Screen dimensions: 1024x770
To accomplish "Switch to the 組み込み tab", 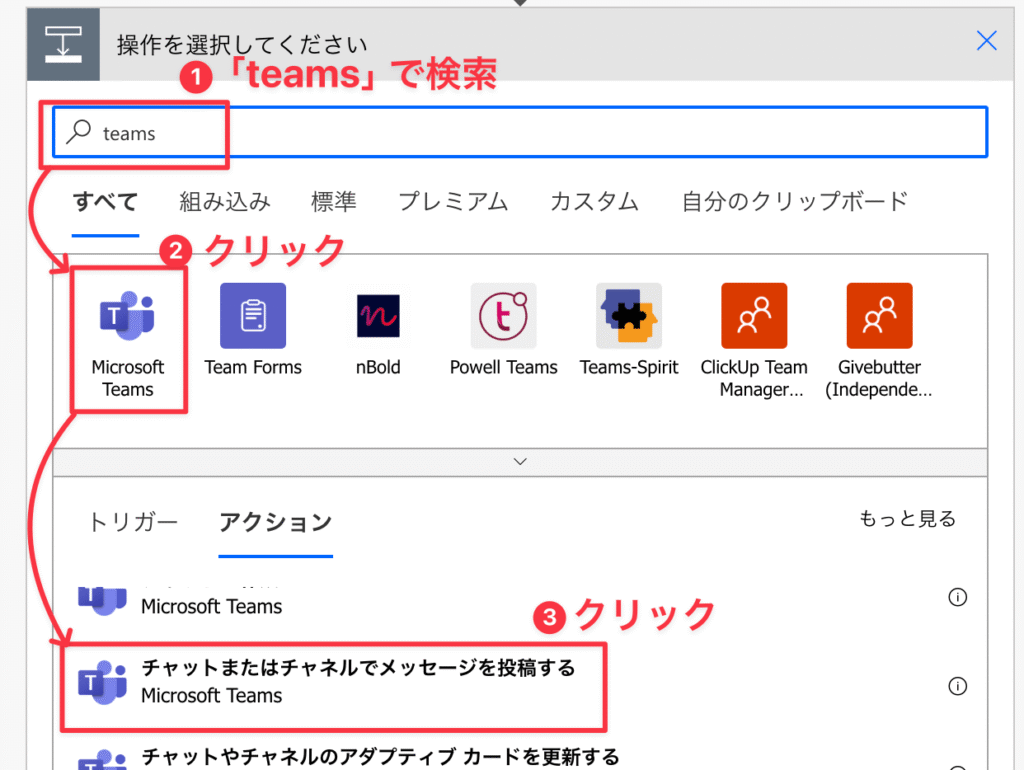I will 225,201.
